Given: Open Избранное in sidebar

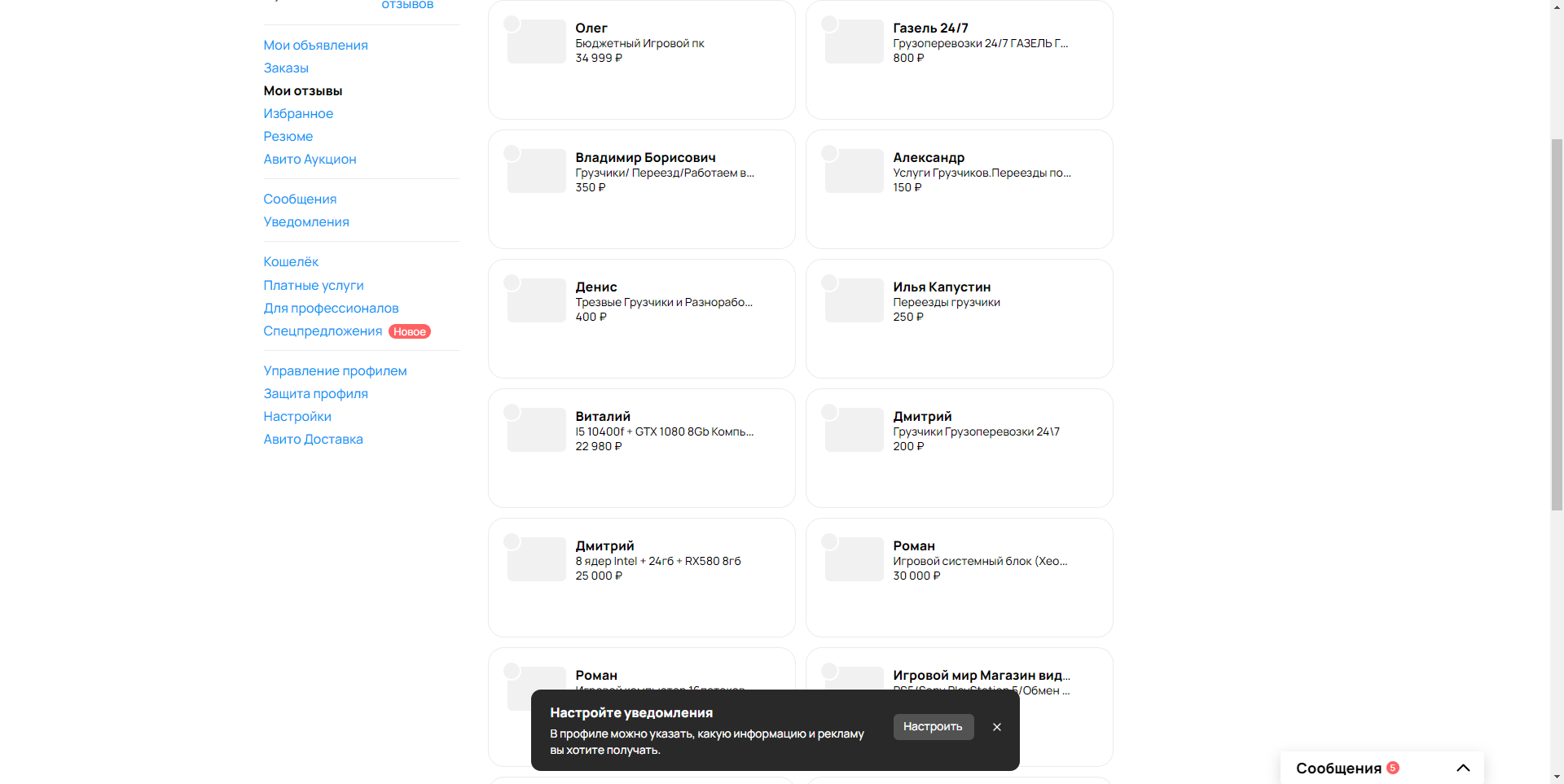Looking at the screenshot, I should [x=298, y=113].
